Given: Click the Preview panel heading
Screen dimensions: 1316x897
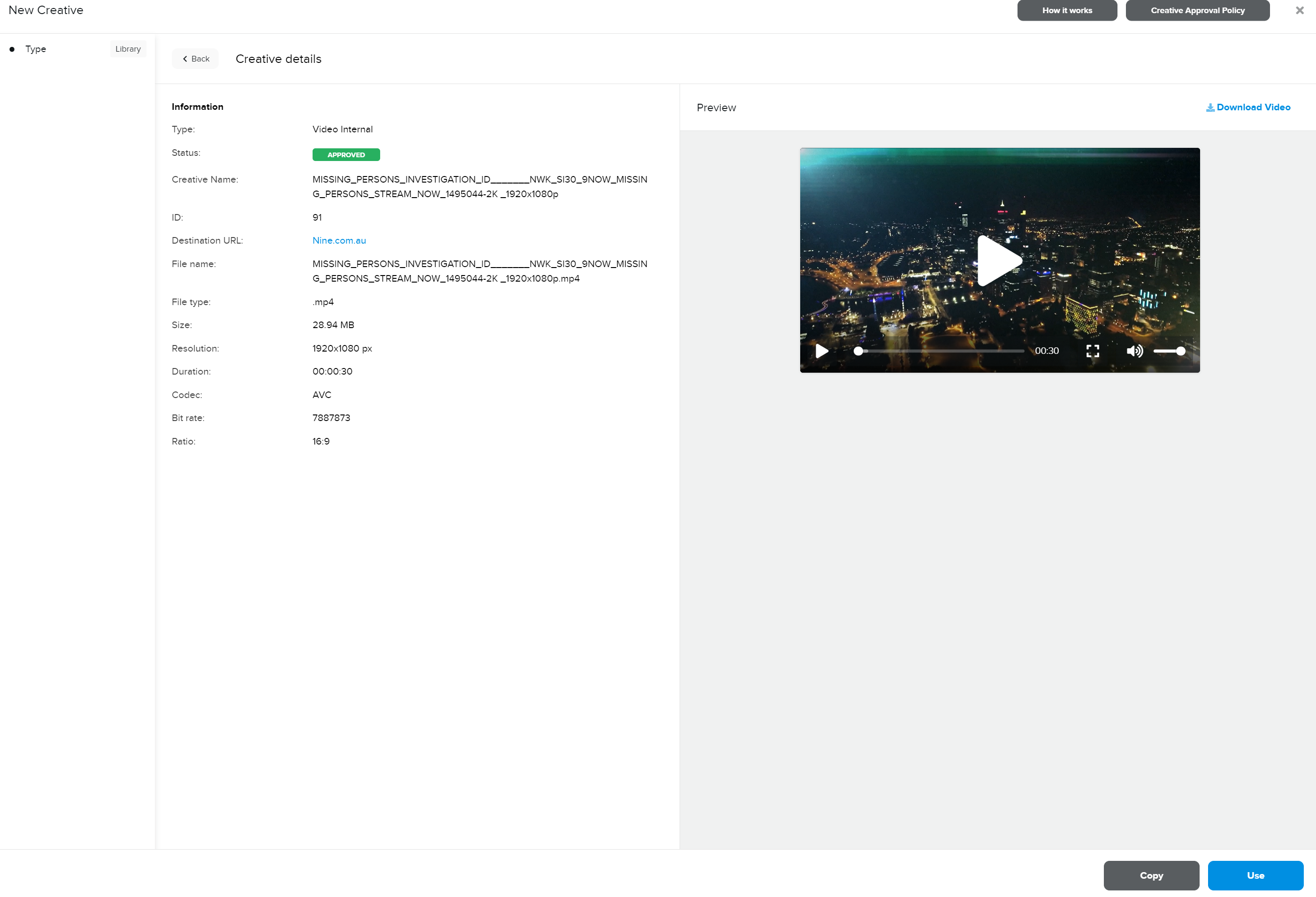Looking at the screenshot, I should coord(716,107).
